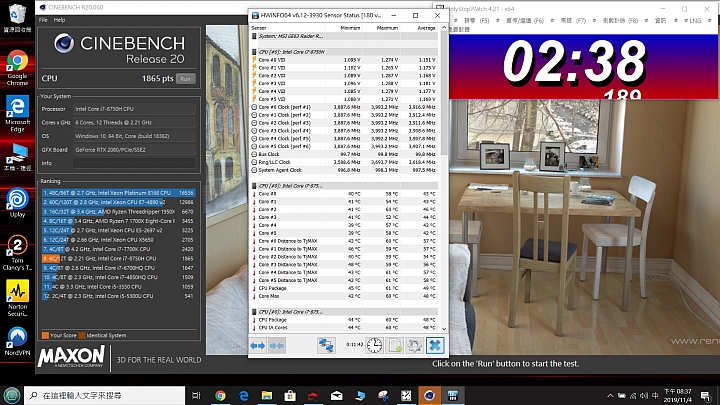Click the Info input field in Cinebench

[x=135, y=163]
